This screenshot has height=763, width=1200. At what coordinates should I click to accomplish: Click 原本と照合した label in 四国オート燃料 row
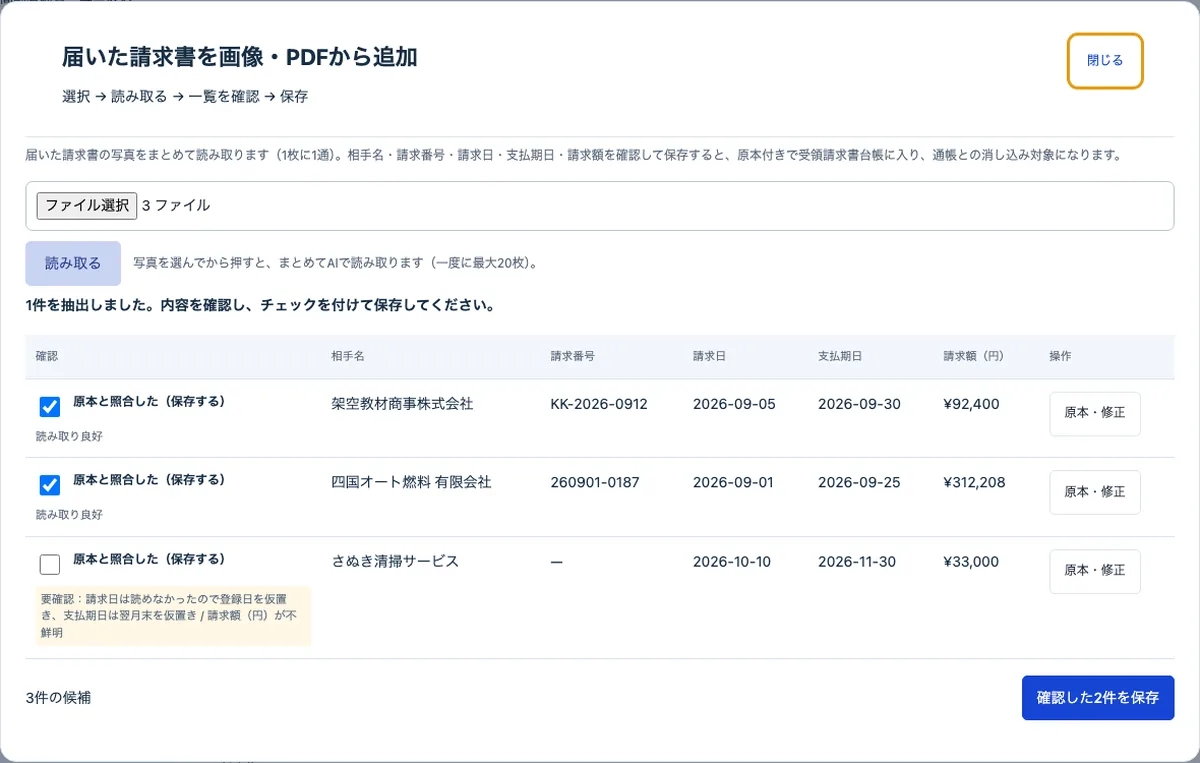(x=149, y=479)
